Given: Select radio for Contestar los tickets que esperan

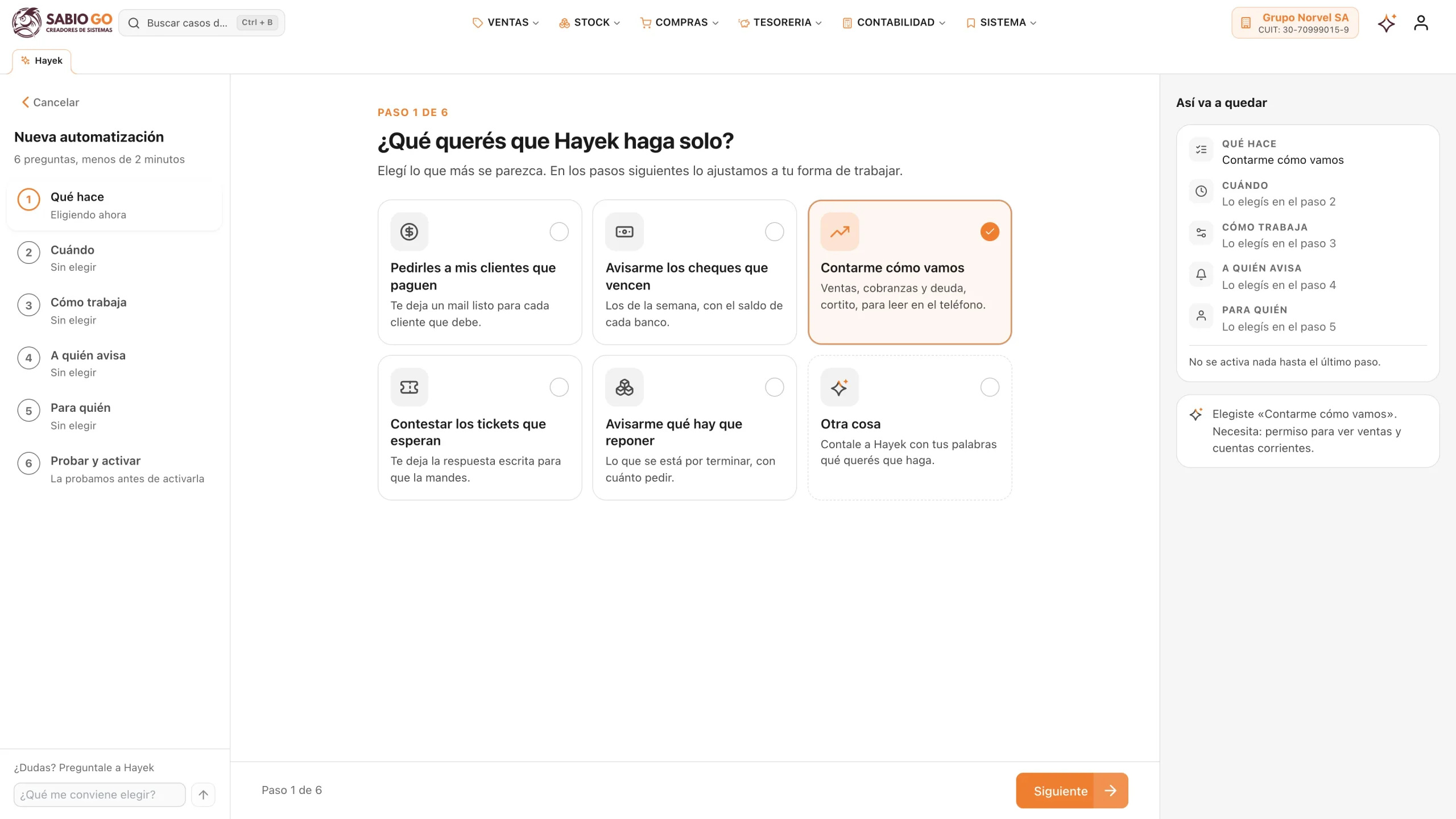Looking at the screenshot, I should click(559, 387).
